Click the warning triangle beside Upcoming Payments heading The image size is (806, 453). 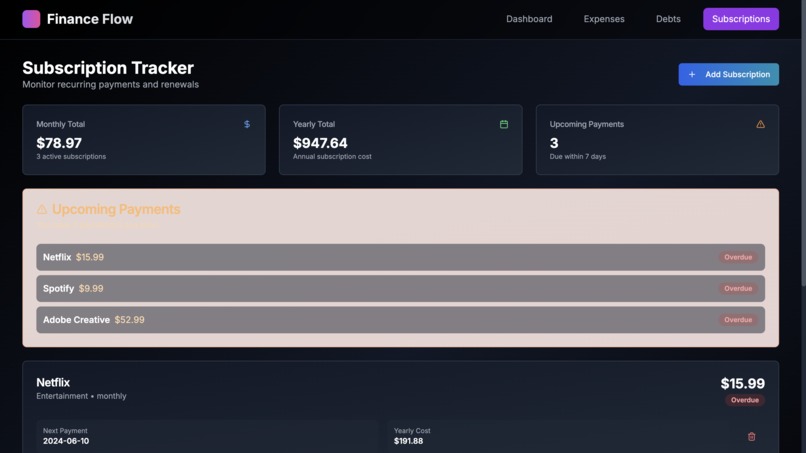click(42, 209)
